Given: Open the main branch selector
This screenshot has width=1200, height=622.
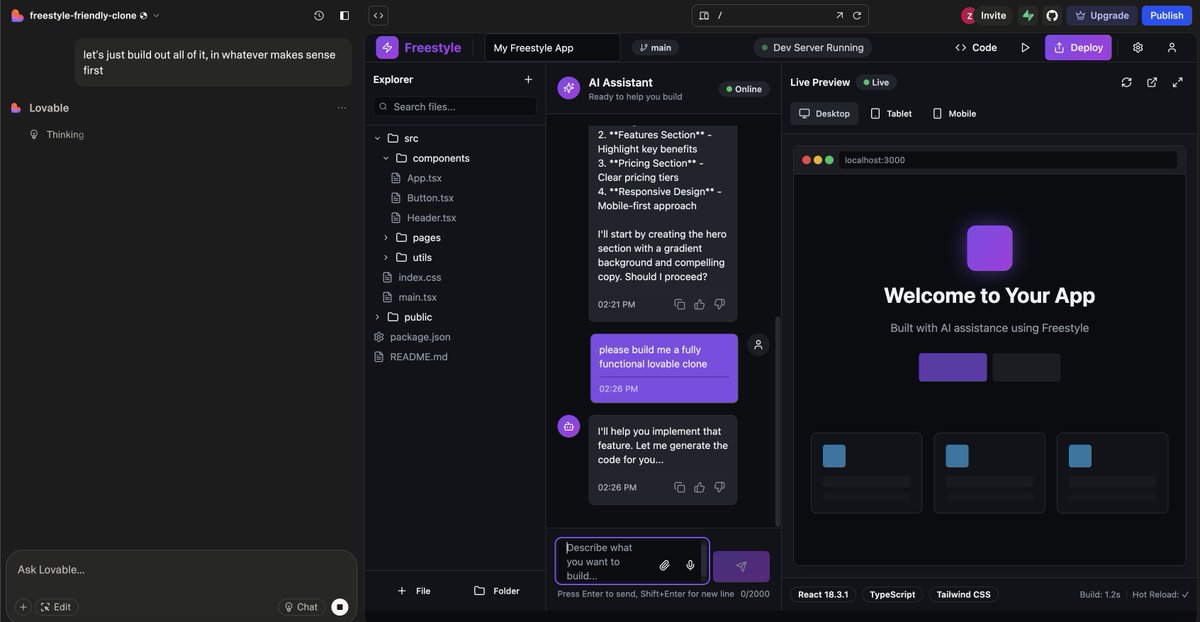Looking at the screenshot, I should 653,47.
